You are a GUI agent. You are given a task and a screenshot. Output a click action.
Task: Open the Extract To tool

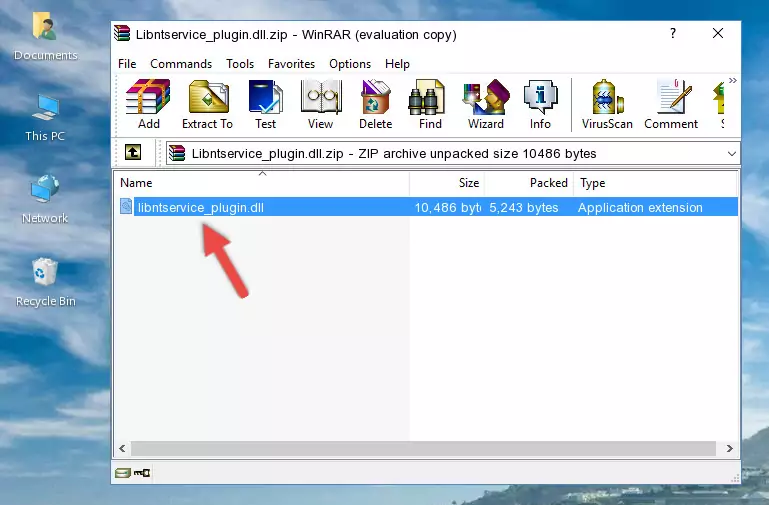pos(207,104)
